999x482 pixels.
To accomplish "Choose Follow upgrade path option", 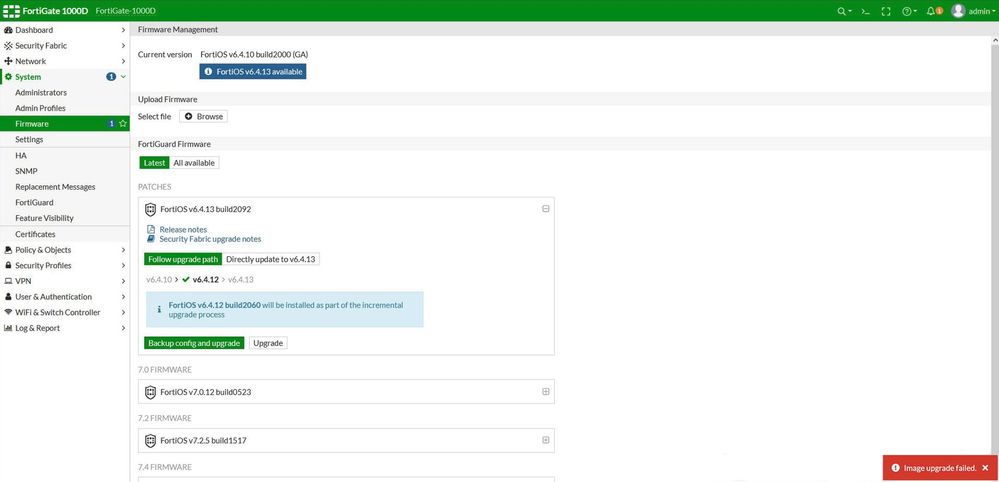I will 183,259.
